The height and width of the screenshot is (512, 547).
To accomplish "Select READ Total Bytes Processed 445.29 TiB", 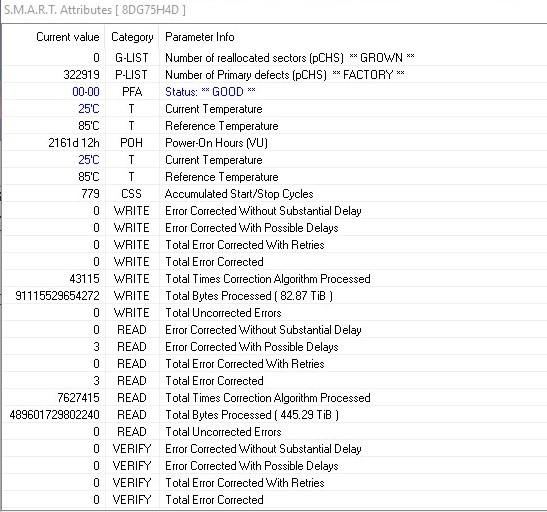I will (x=275, y=415).
